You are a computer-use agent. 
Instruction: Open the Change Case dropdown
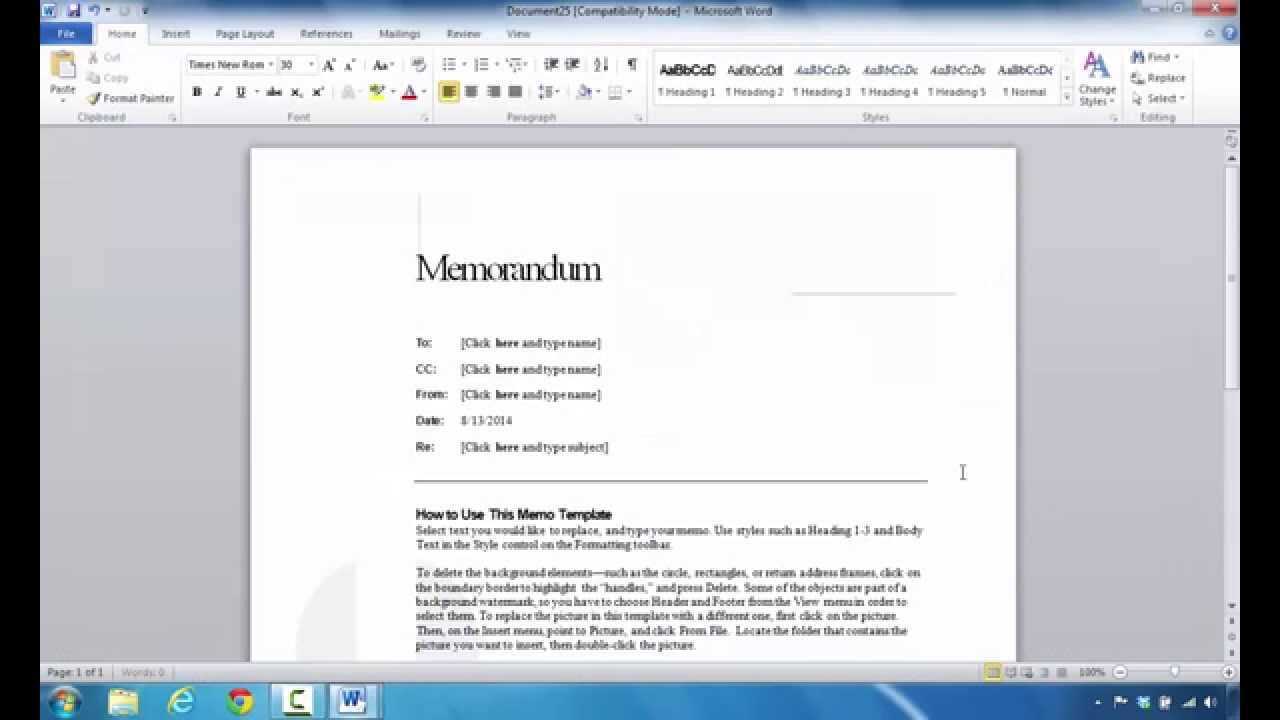coord(383,65)
